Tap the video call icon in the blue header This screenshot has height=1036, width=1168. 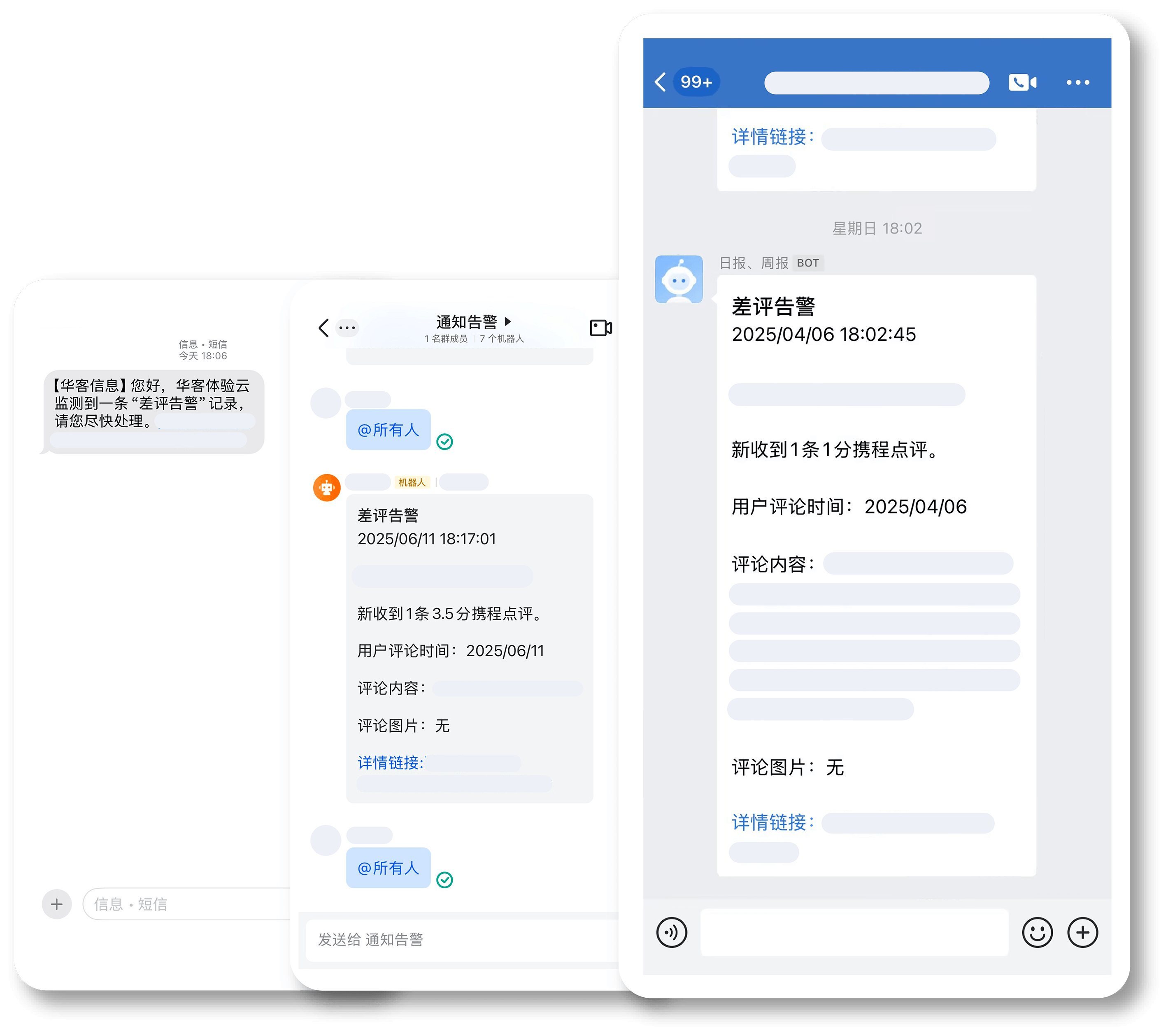[1022, 82]
